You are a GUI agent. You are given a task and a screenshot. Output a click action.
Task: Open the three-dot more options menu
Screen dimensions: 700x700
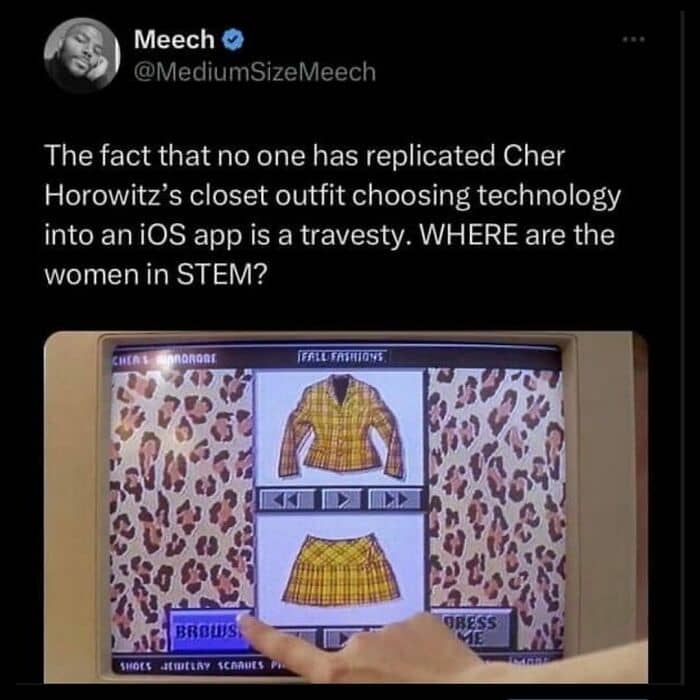point(633,40)
